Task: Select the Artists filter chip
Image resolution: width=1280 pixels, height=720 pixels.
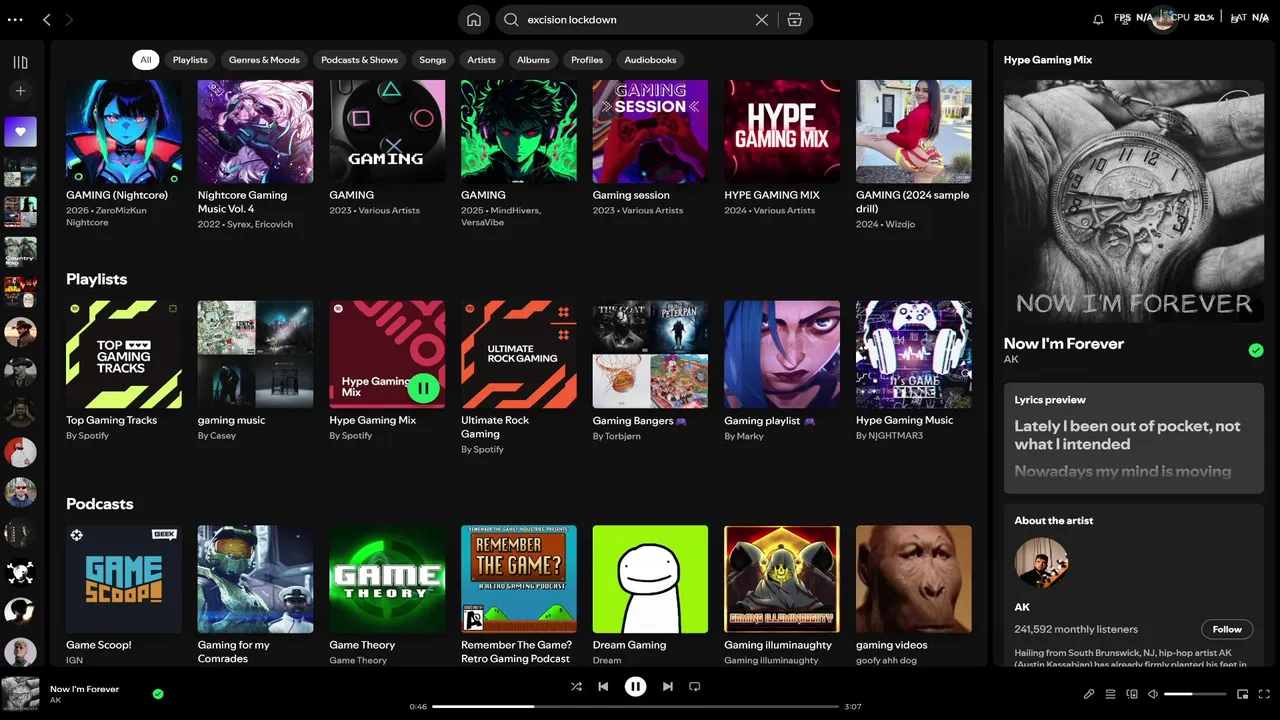Action: click(x=481, y=60)
